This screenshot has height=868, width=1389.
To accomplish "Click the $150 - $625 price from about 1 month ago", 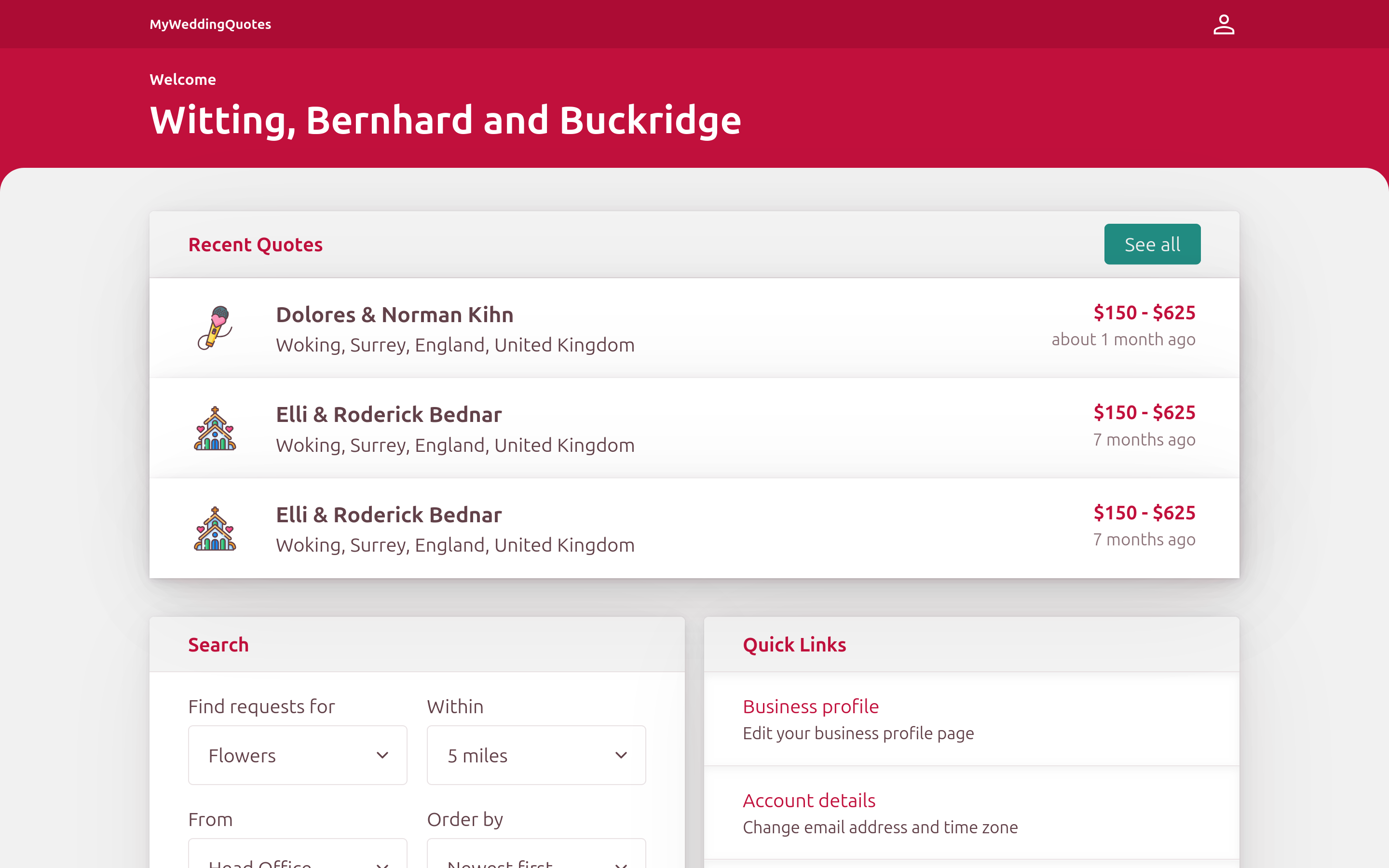I will click(x=1144, y=312).
